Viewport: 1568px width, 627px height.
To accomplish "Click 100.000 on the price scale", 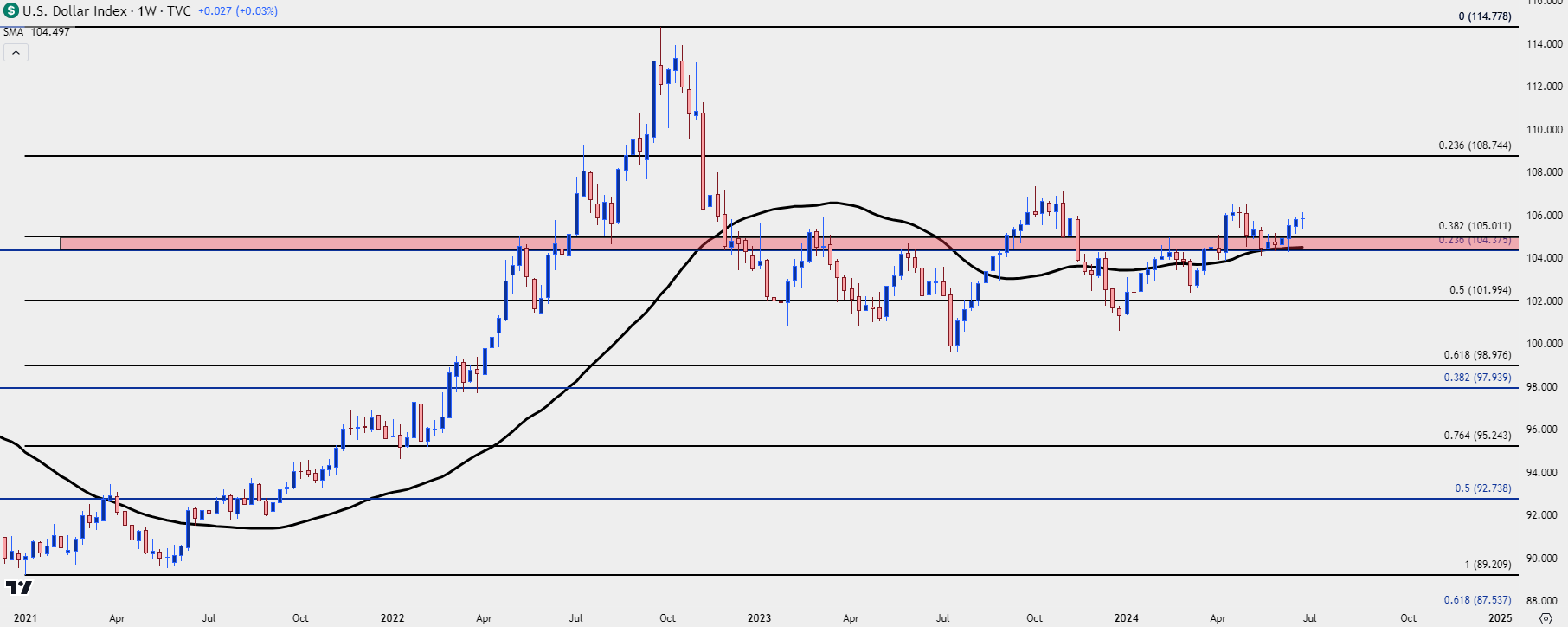I will 1545,344.
